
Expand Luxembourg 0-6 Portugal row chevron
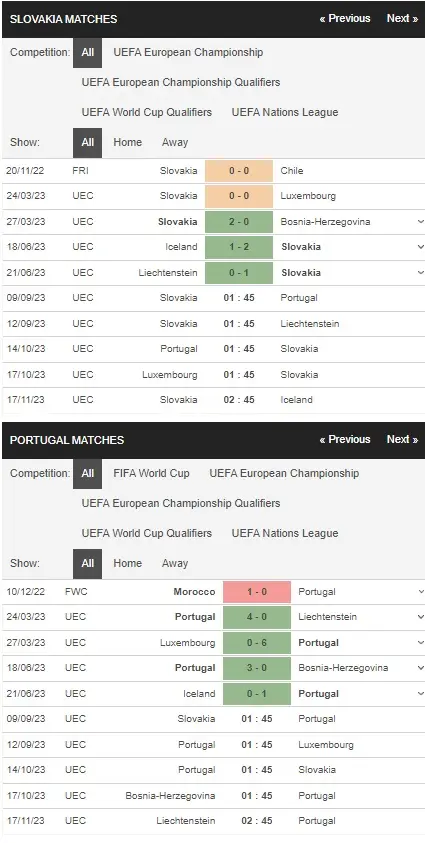[420, 642]
